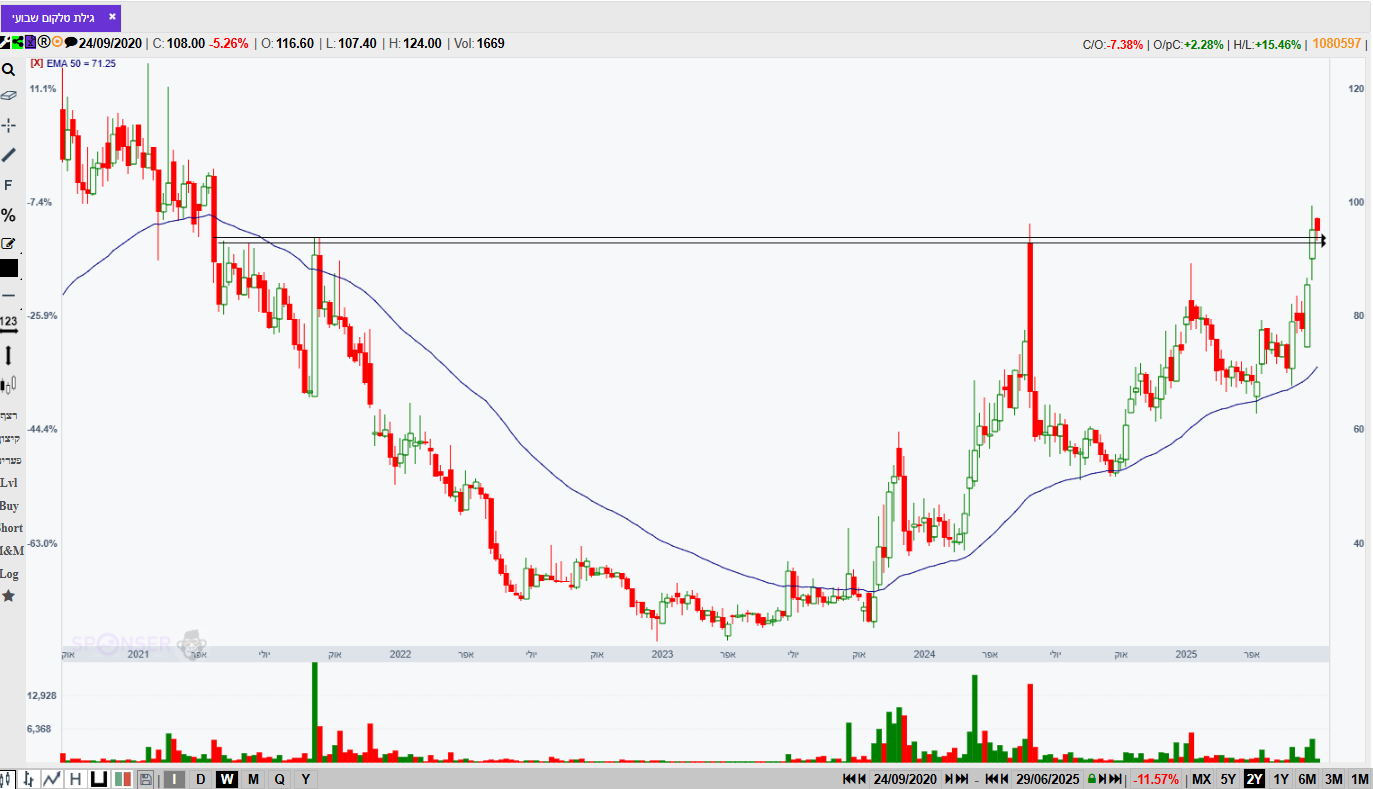Click the H&M tool button

pos(11,551)
